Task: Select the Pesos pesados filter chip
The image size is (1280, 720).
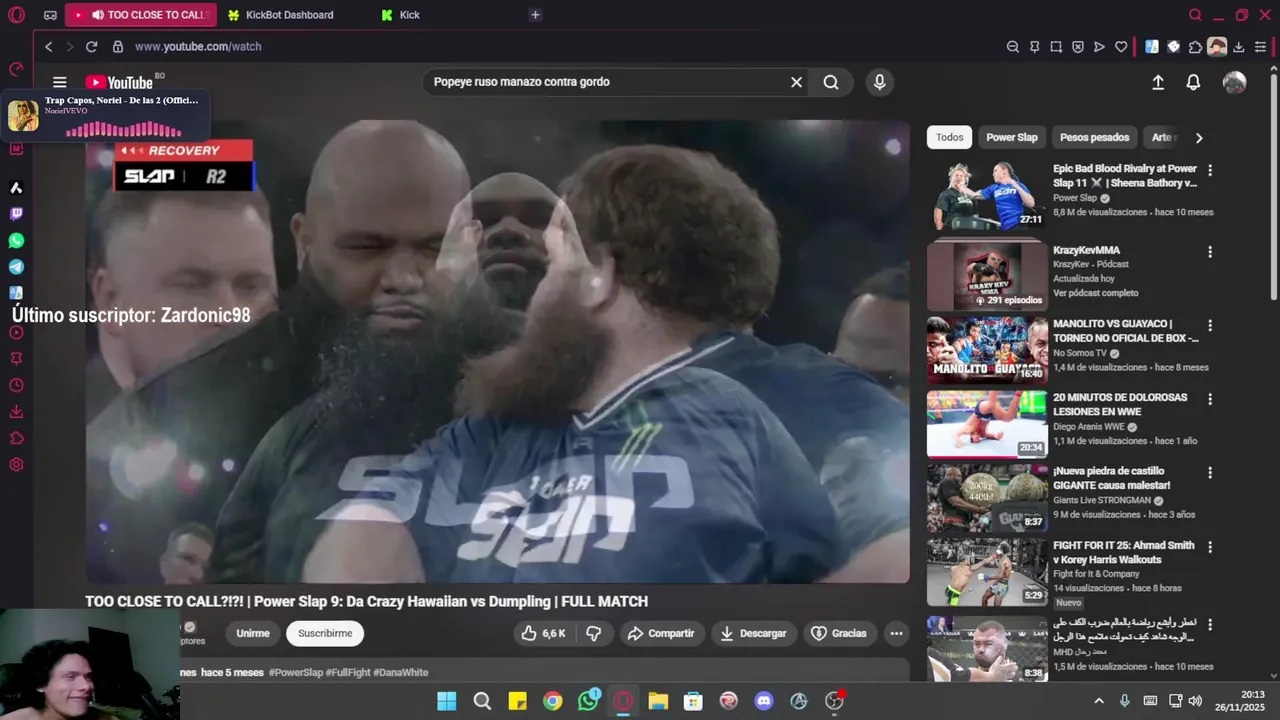Action: (1094, 138)
